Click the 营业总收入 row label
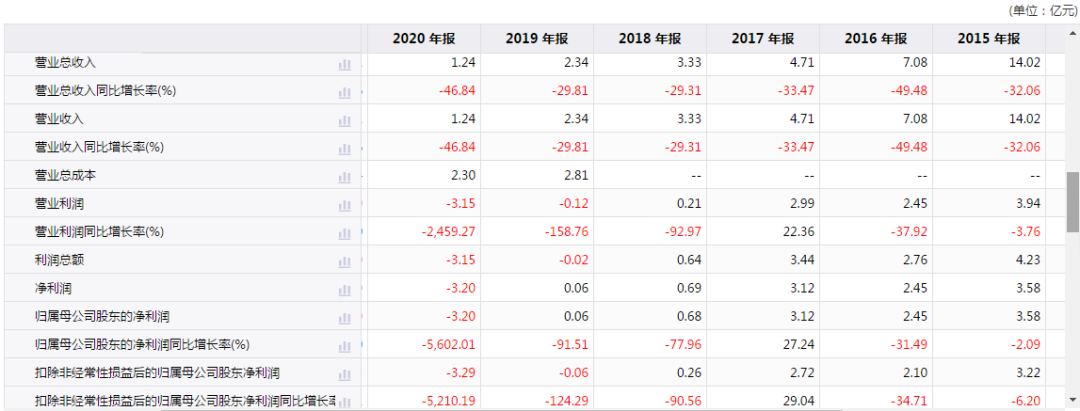This screenshot has height=411, width=1080. 65,63
